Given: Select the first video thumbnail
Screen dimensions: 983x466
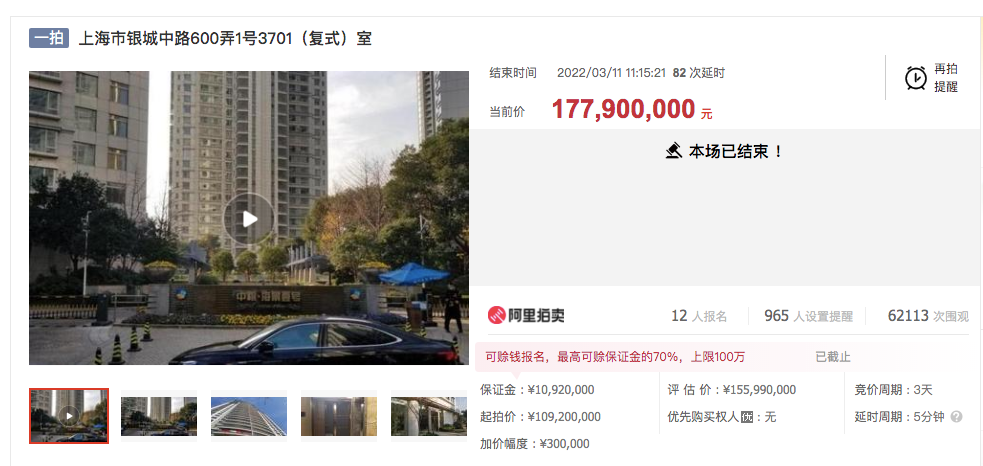Looking at the screenshot, I should coord(69,416).
